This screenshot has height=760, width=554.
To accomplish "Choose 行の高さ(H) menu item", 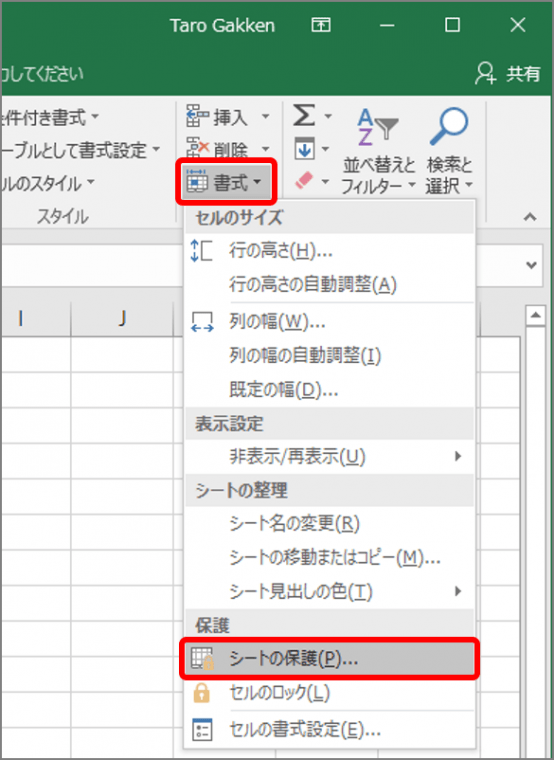I will point(330,251).
